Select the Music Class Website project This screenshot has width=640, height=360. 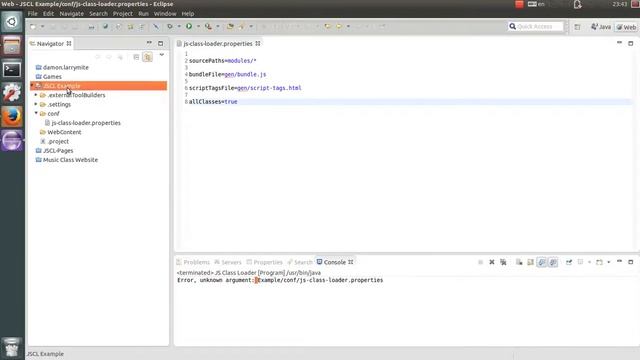click(x=70, y=160)
